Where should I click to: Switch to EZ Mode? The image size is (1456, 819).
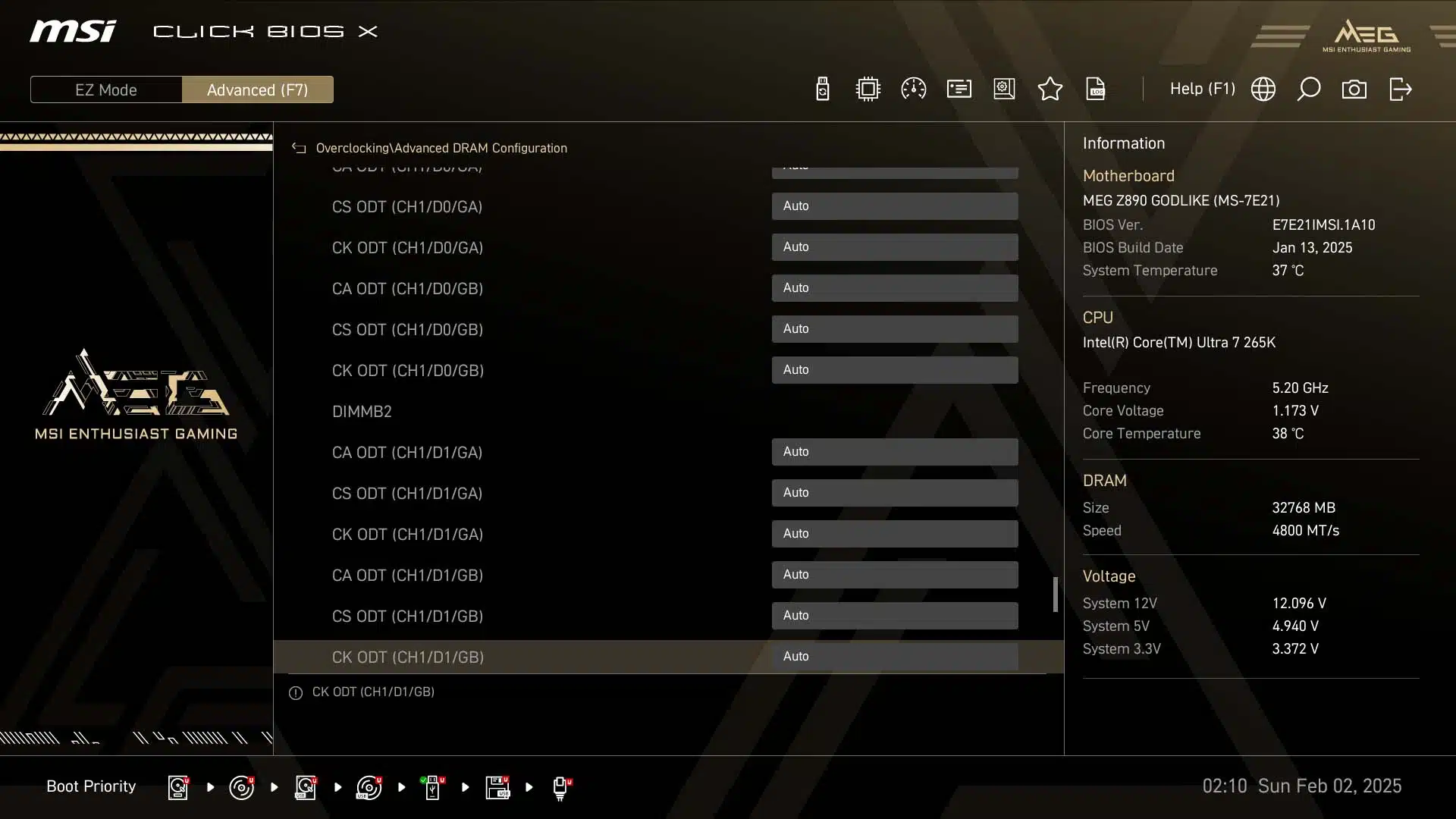point(106,89)
